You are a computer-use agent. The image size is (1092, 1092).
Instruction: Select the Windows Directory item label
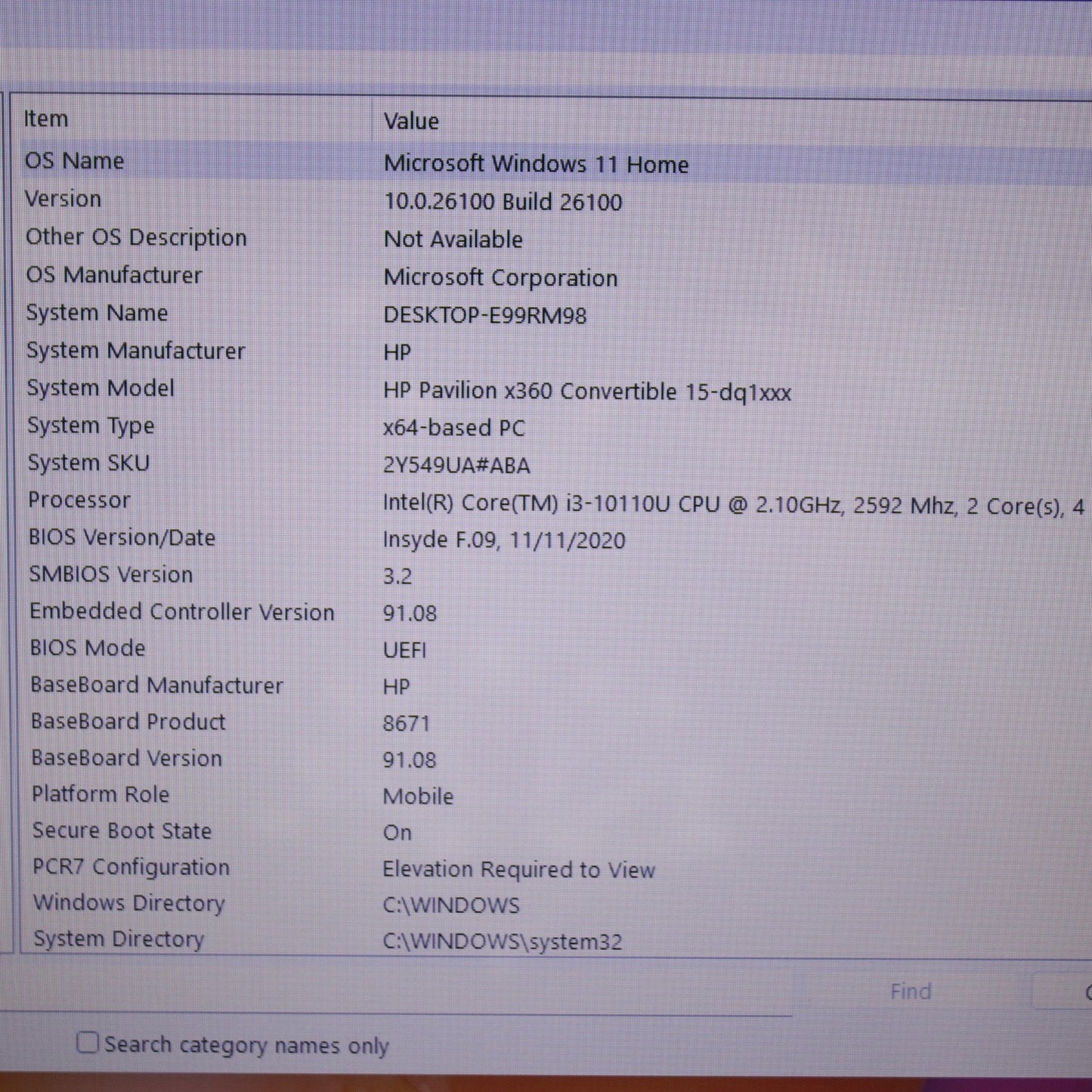[128, 903]
